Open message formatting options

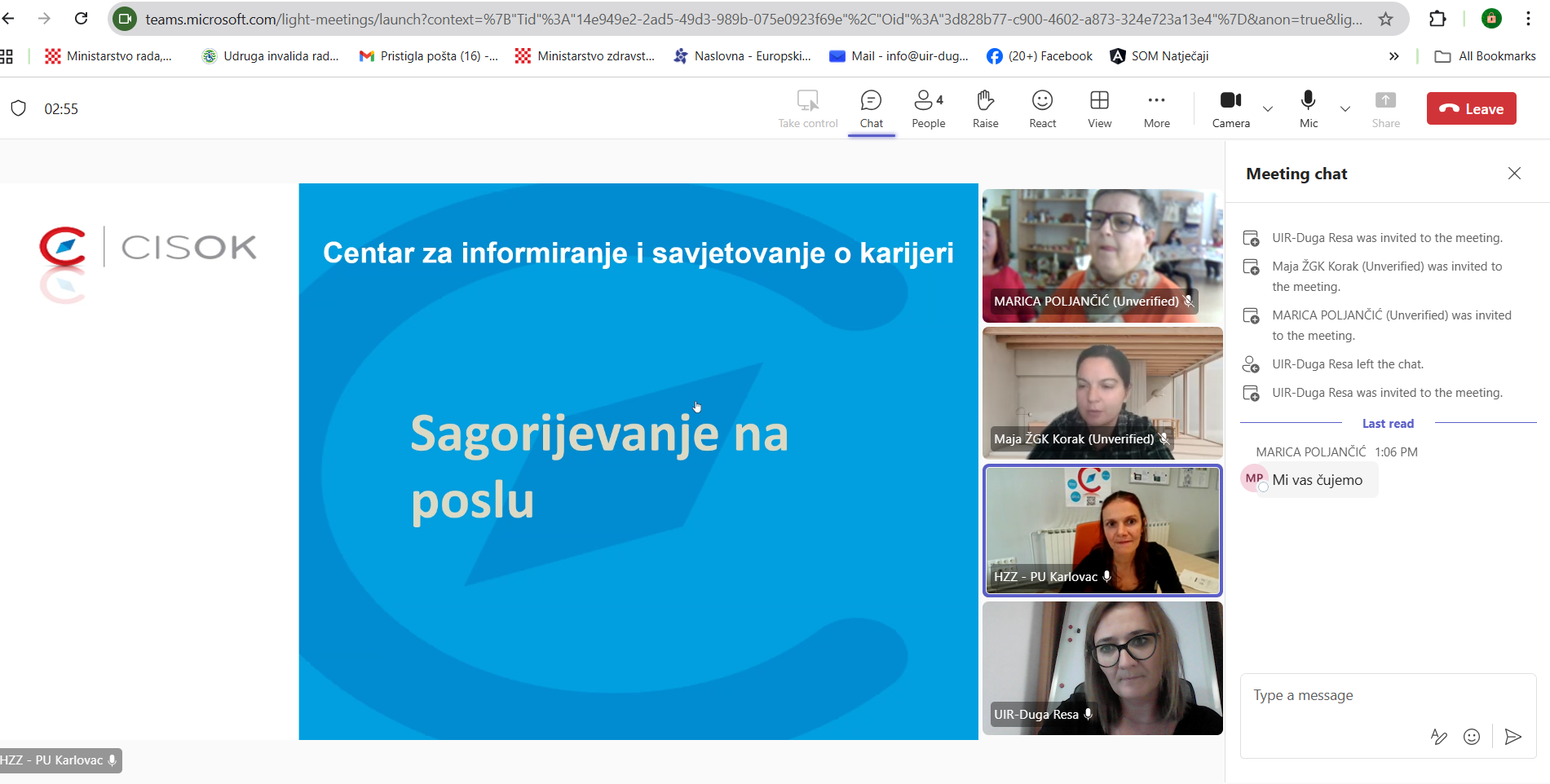coord(1439,737)
